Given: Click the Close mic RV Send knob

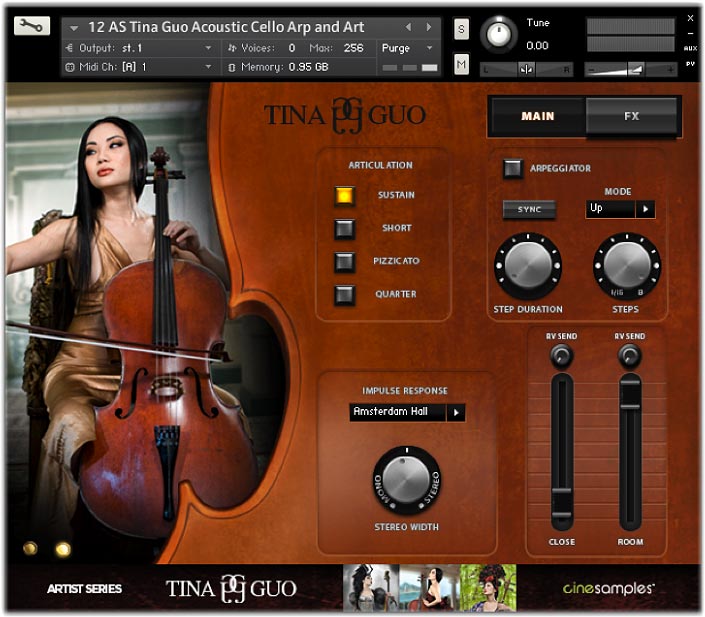Looking at the screenshot, I should (561, 356).
